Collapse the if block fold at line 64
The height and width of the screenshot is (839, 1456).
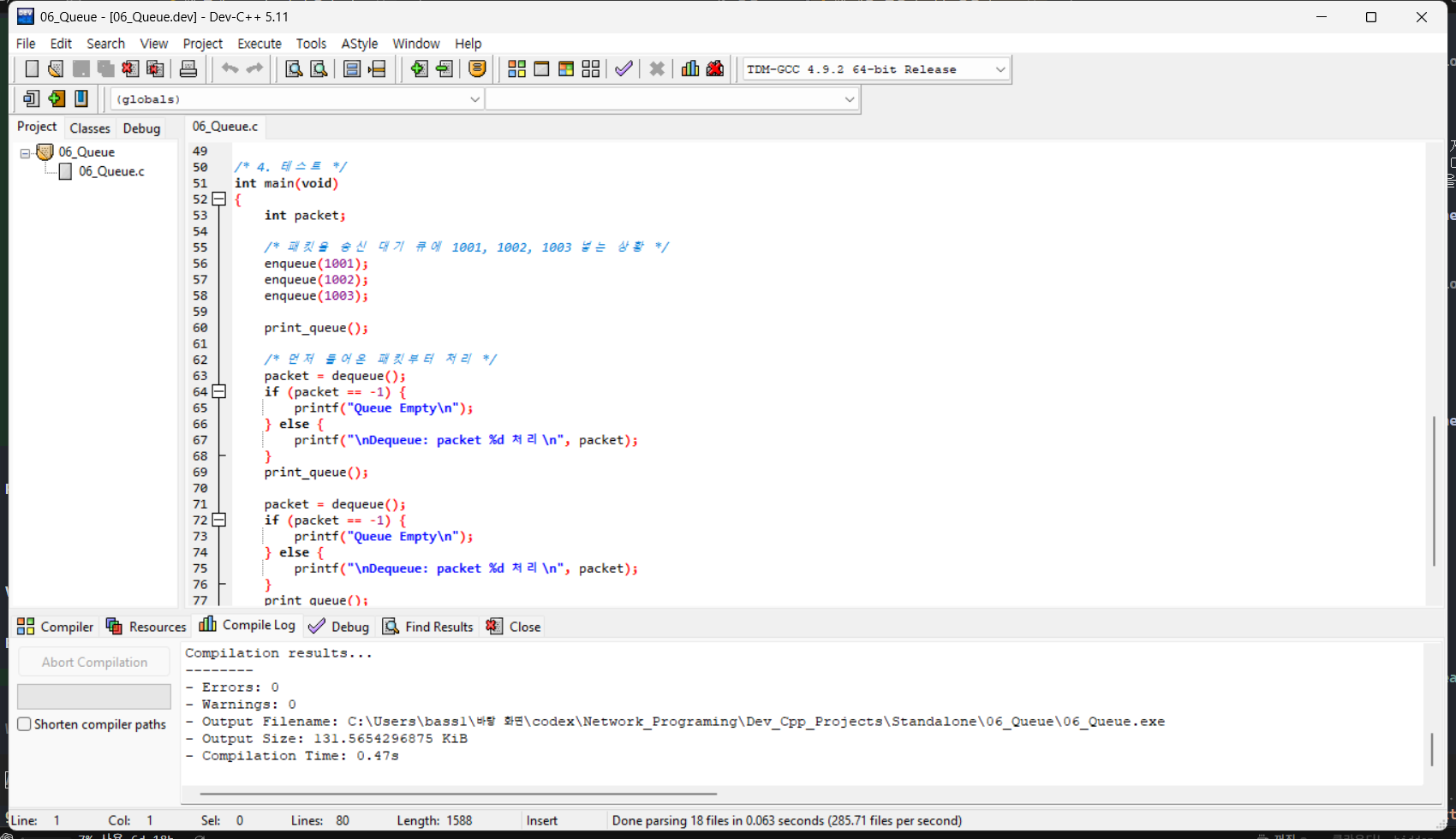(219, 391)
